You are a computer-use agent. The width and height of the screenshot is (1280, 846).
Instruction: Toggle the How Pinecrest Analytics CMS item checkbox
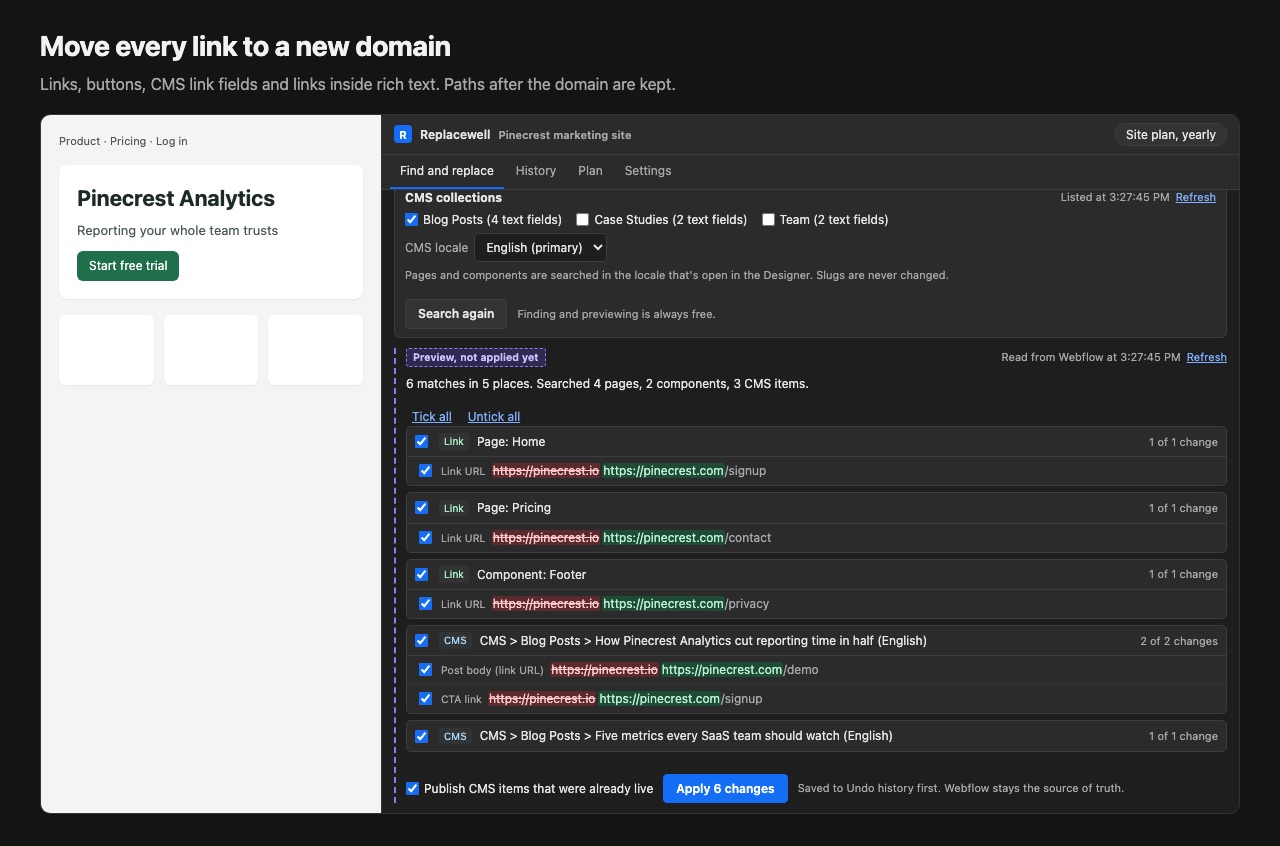(x=422, y=641)
